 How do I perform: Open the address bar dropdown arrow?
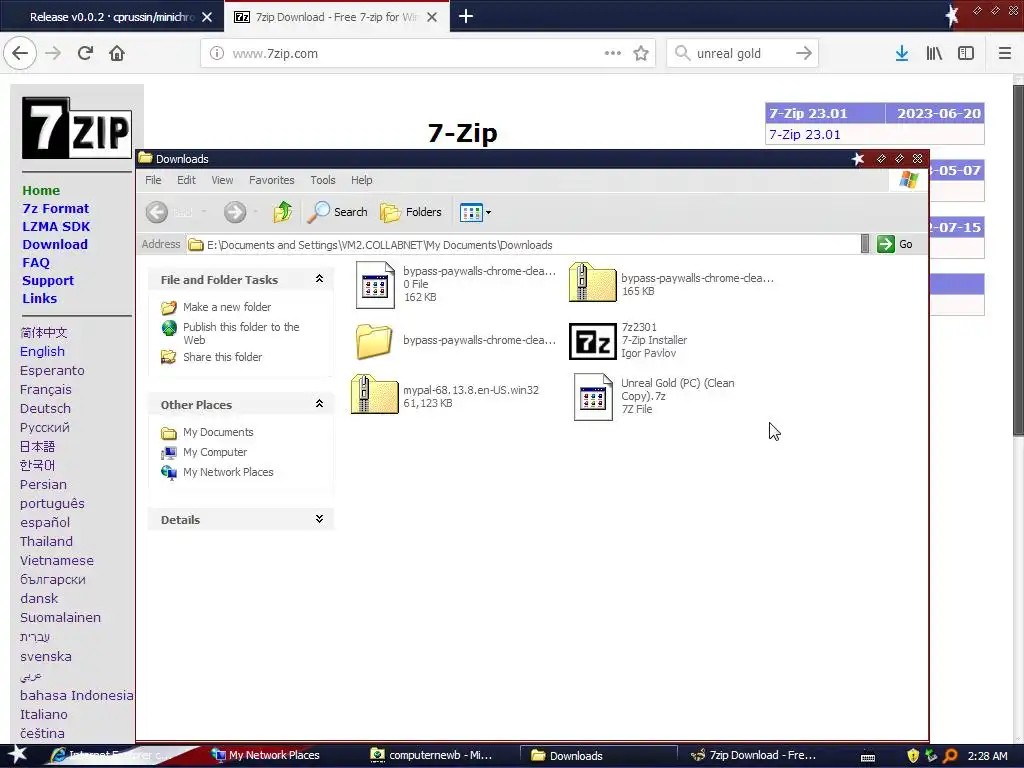[x=865, y=244]
